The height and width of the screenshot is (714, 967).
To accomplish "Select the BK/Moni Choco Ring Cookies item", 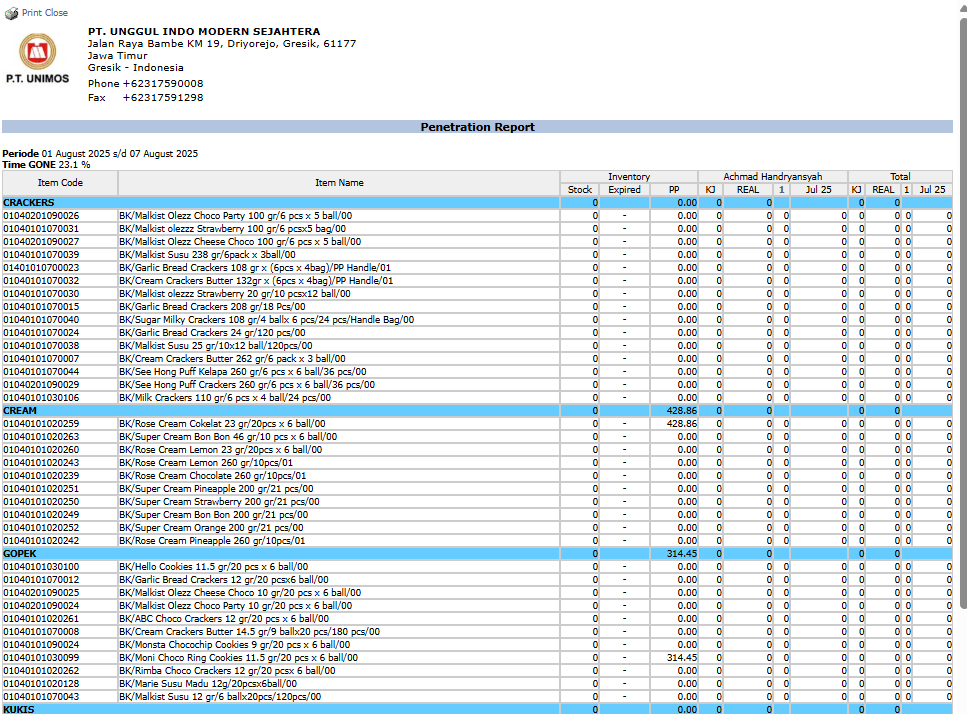I will point(238,658).
